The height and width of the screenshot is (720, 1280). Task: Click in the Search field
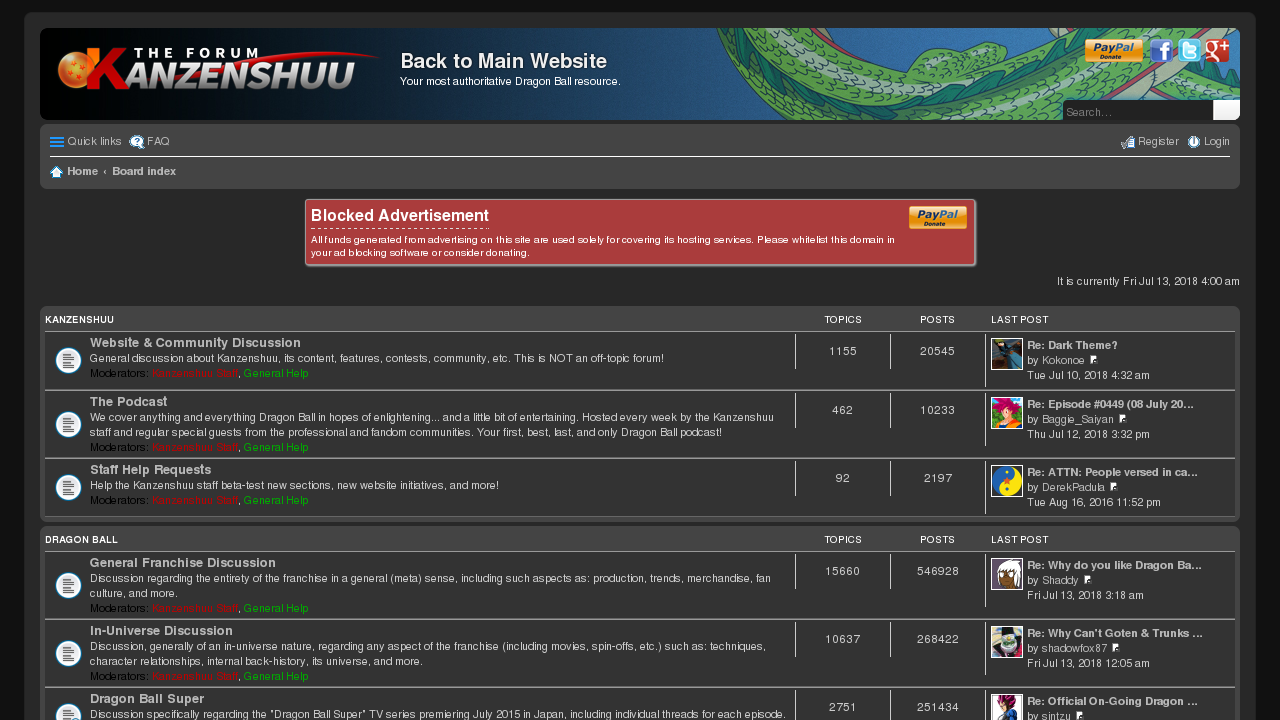click(x=1138, y=111)
